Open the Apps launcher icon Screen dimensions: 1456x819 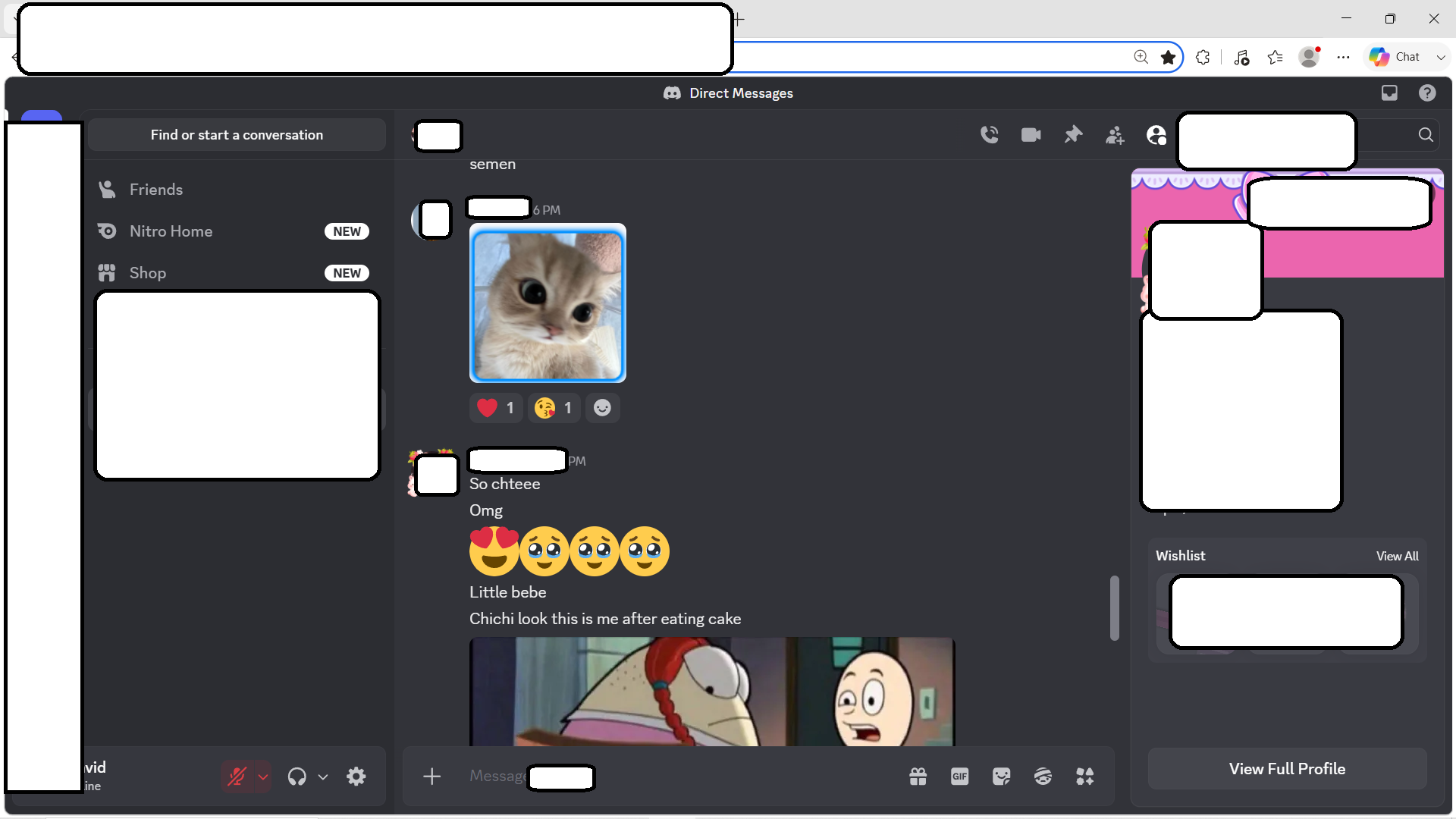[x=1084, y=776]
